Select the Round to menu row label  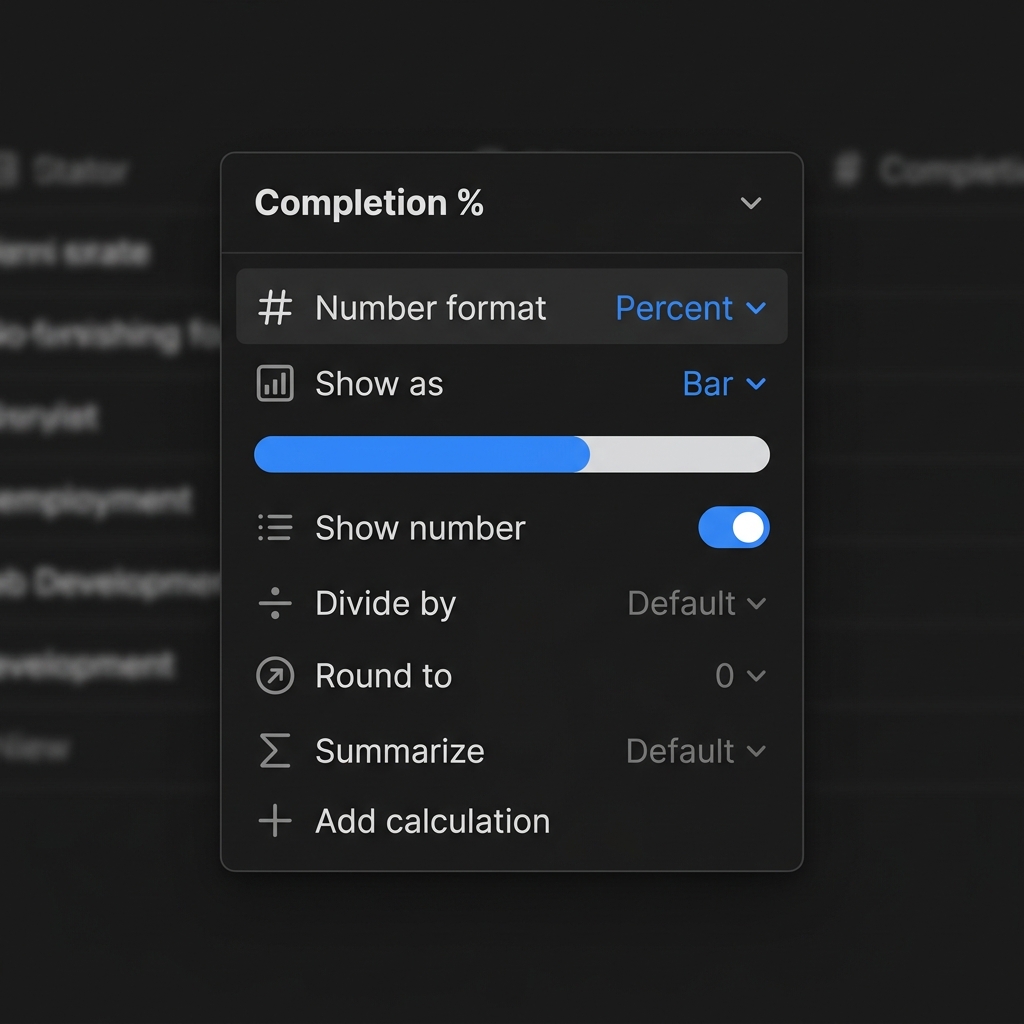[383, 675]
